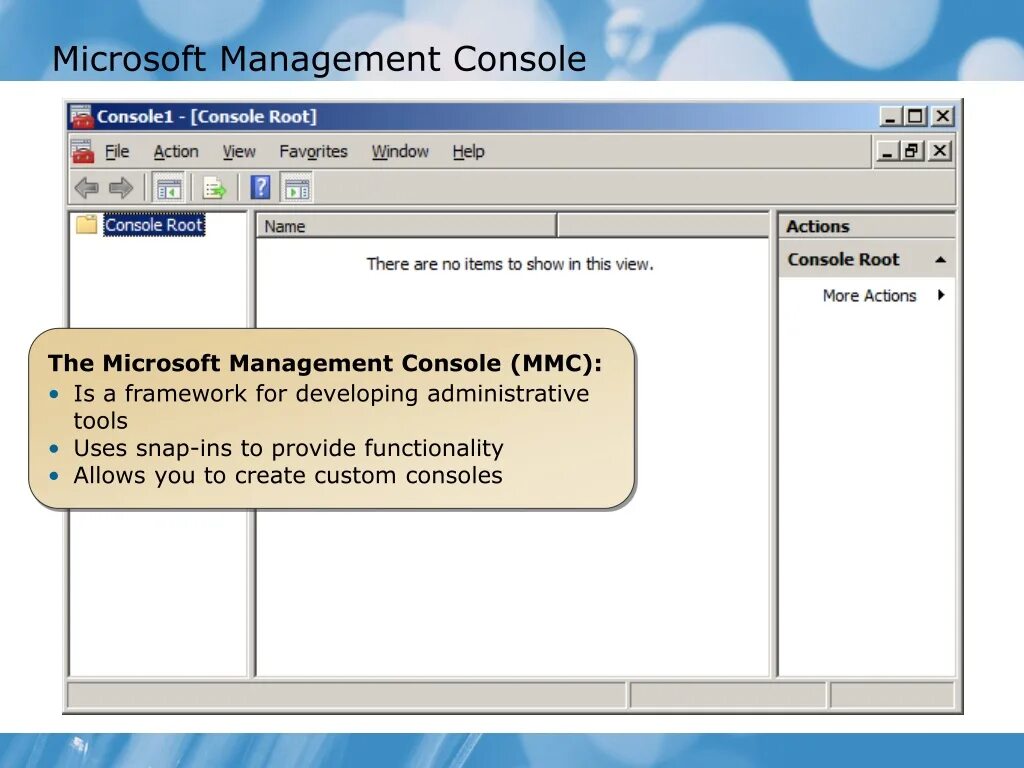Click More Actions in the Actions pane
Image resolution: width=1024 pixels, height=768 pixels.
(x=869, y=296)
